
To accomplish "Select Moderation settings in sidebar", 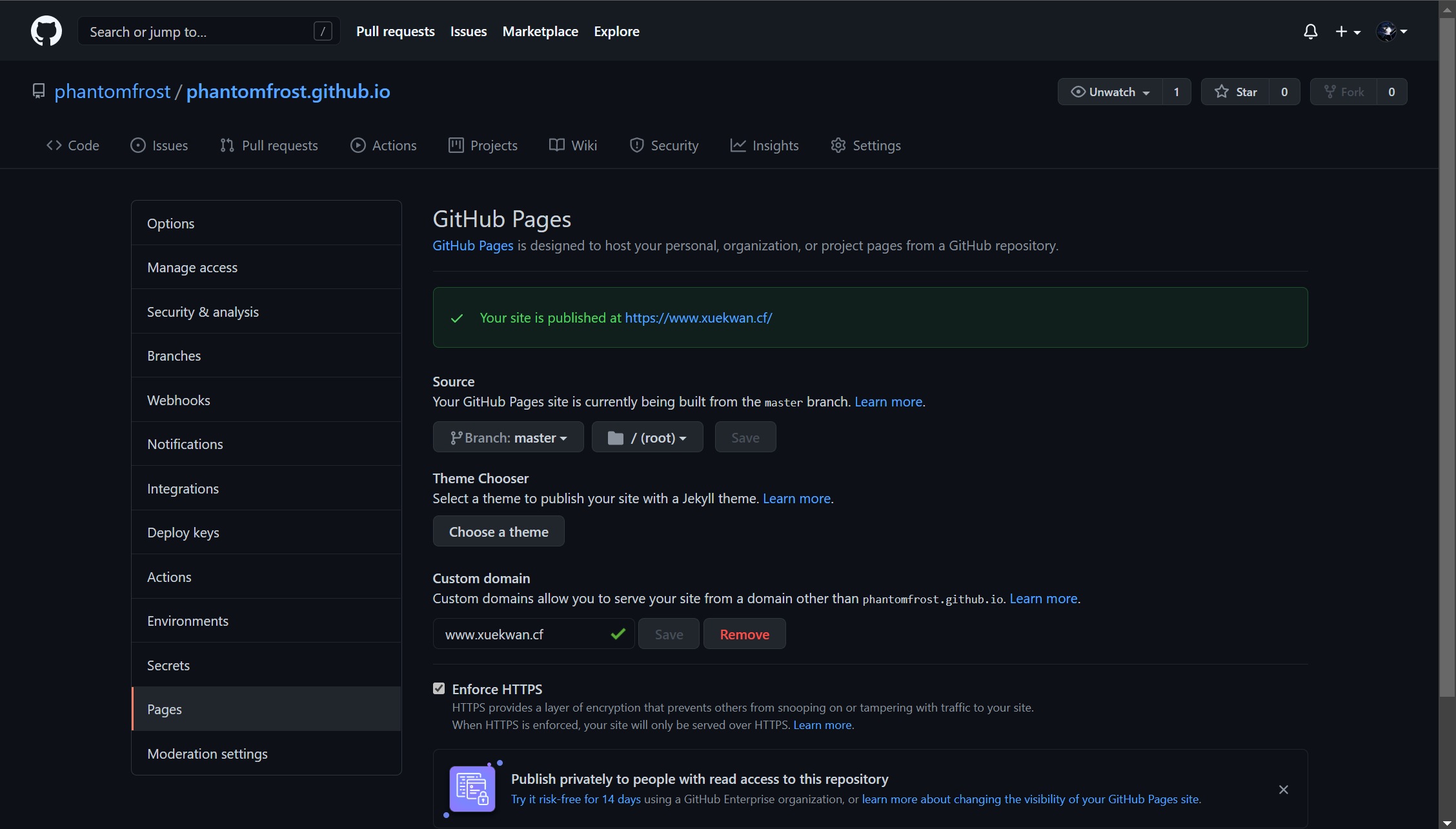I will click(267, 754).
